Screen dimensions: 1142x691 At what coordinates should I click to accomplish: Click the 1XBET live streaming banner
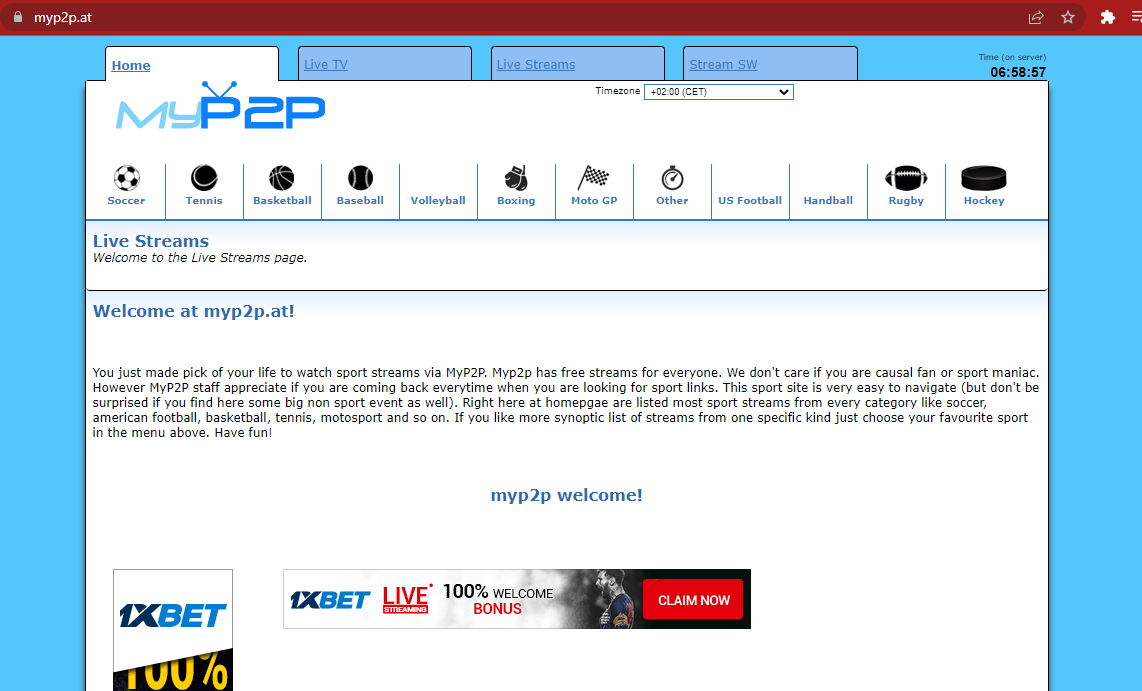click(x=516, y=599)
